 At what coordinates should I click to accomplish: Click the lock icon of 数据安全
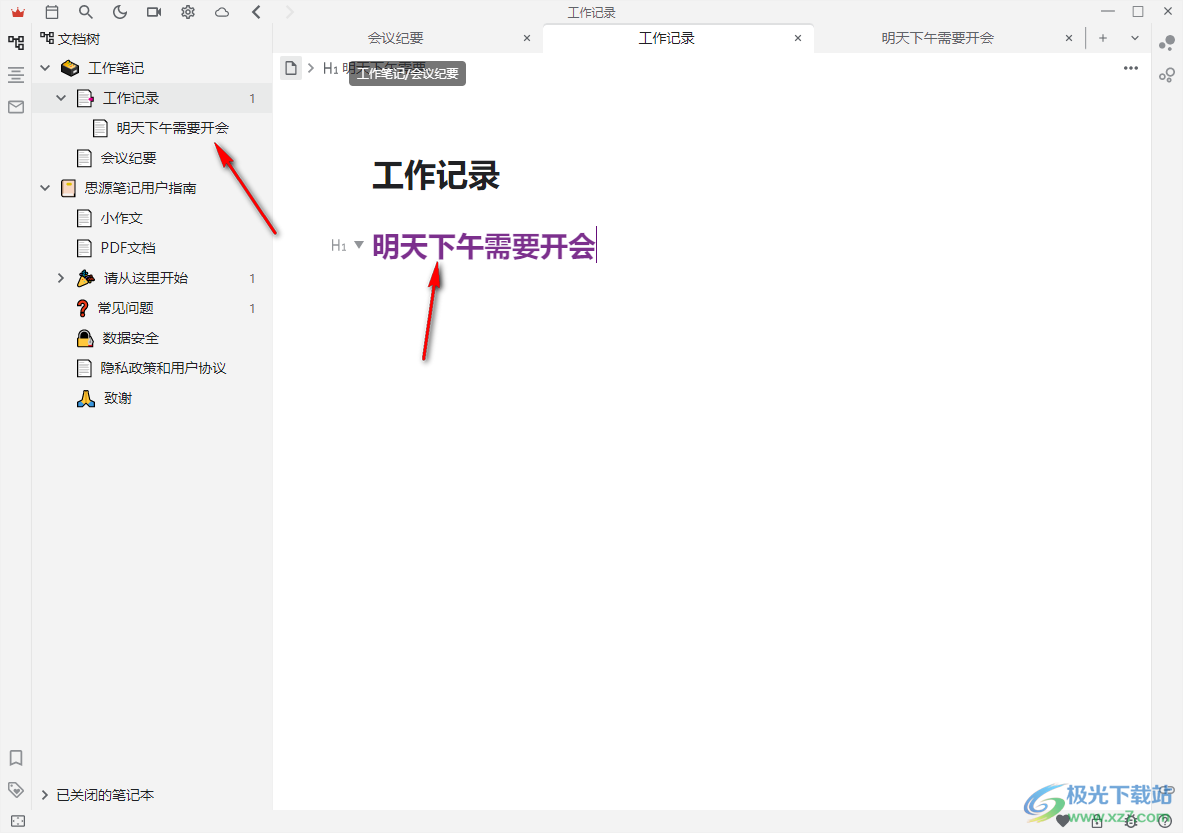click(x=85, y=338)
